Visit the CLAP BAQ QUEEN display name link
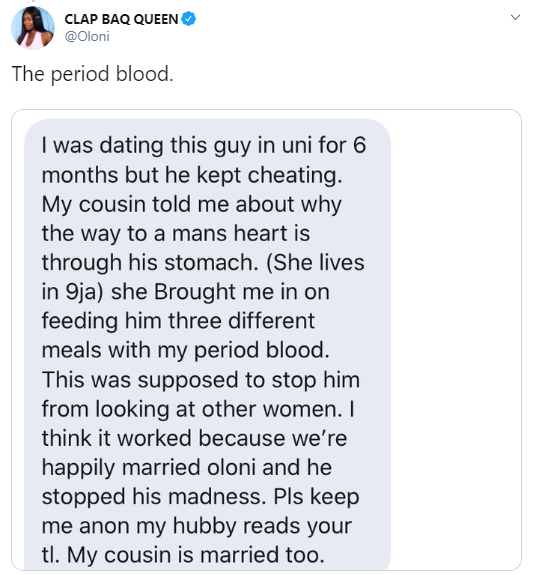The image size is (536, 575). pyautogui.click(x=121, y=19)
